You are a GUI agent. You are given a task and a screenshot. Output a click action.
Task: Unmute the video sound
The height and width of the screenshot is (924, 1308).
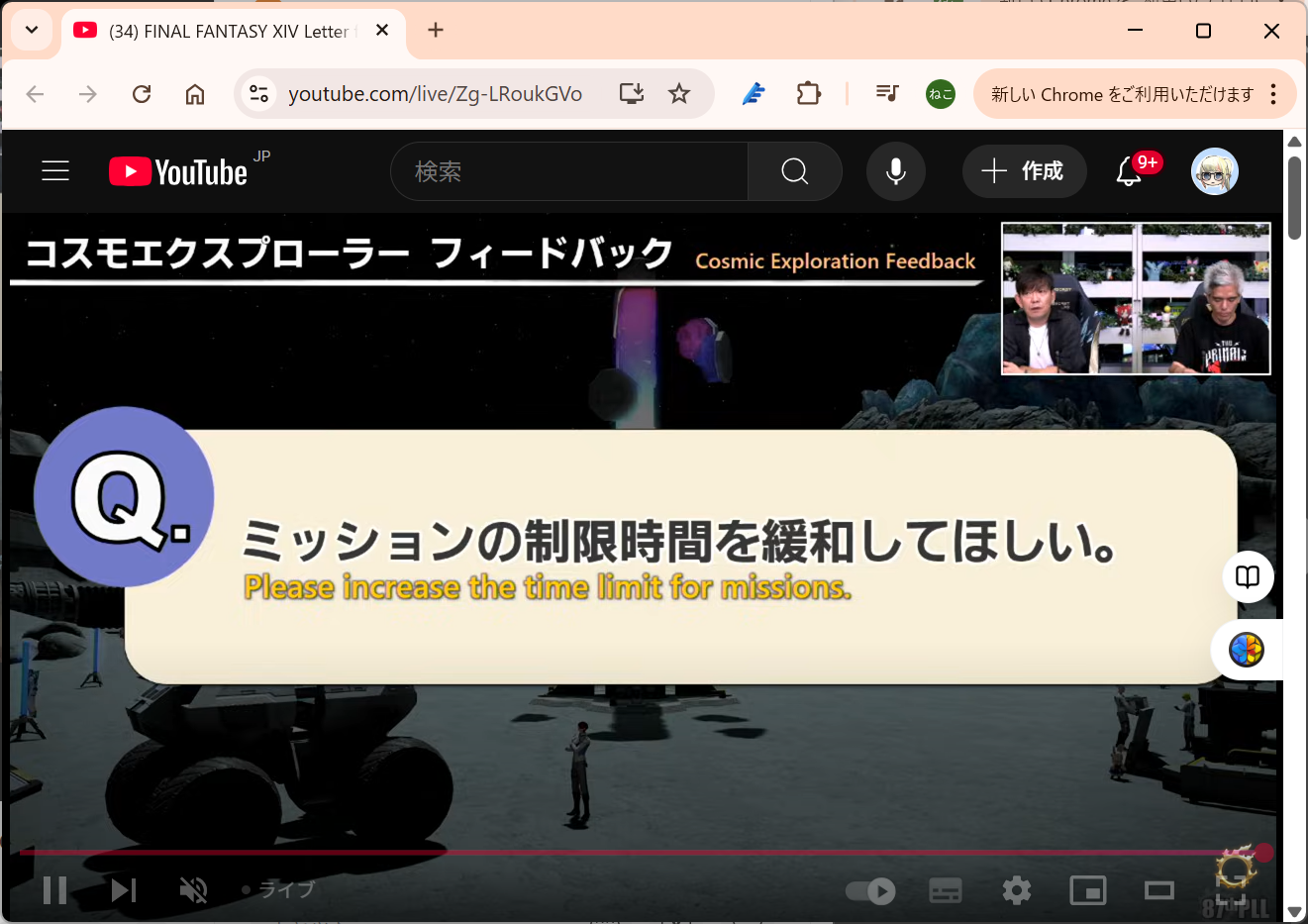[194, 890]
